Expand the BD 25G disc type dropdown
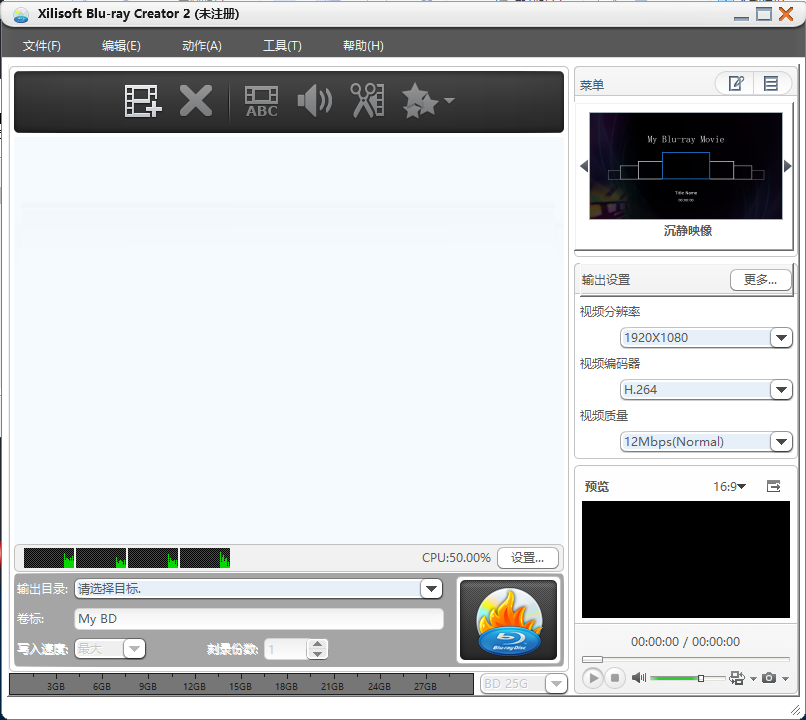This screenshot has height=720, width=806. [556, 684]
